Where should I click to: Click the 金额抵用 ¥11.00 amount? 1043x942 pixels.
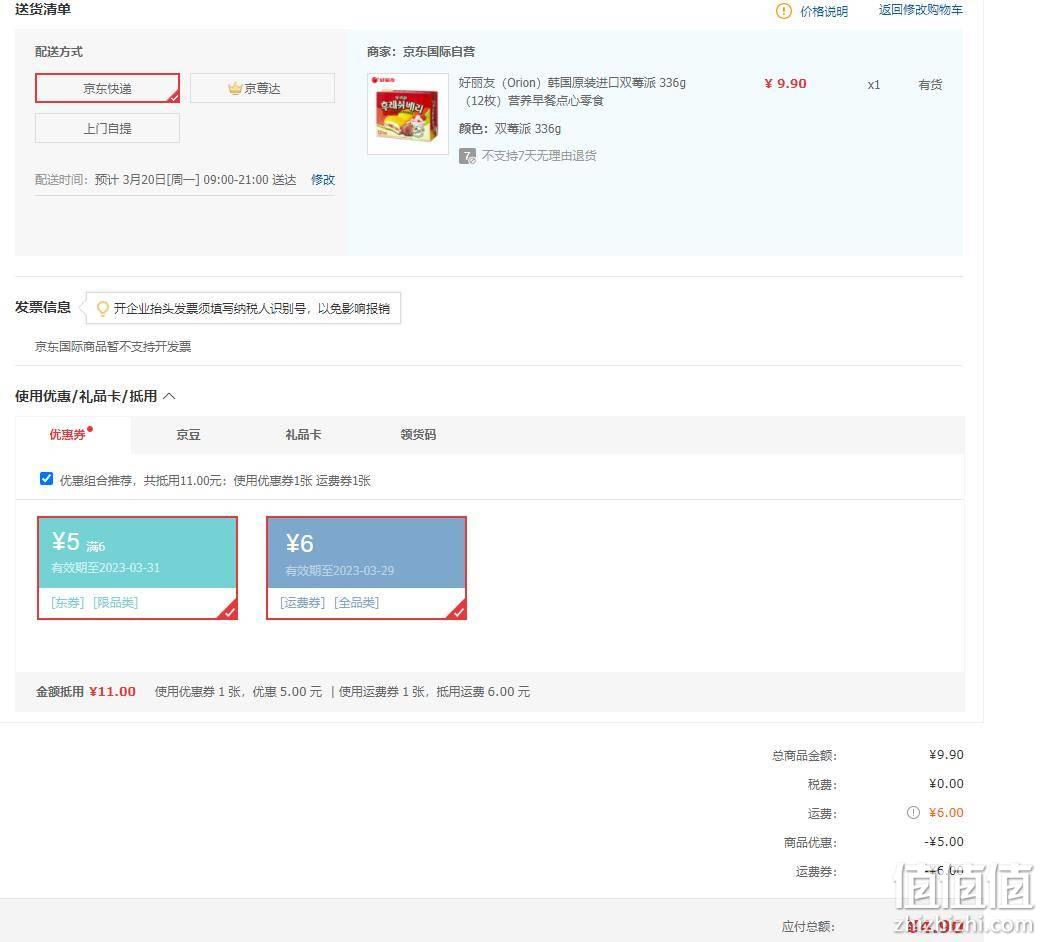click(x=112, y=692)
